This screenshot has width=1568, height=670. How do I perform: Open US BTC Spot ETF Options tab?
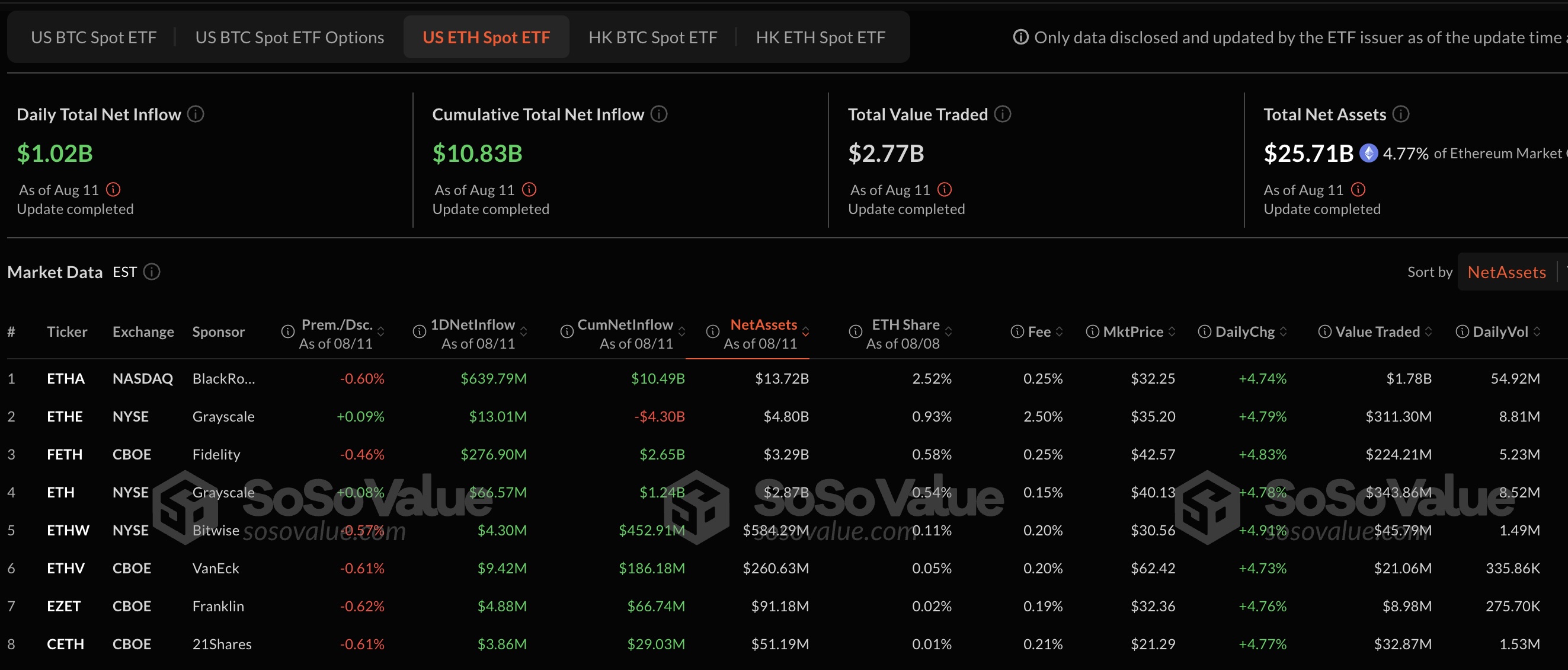290,37
